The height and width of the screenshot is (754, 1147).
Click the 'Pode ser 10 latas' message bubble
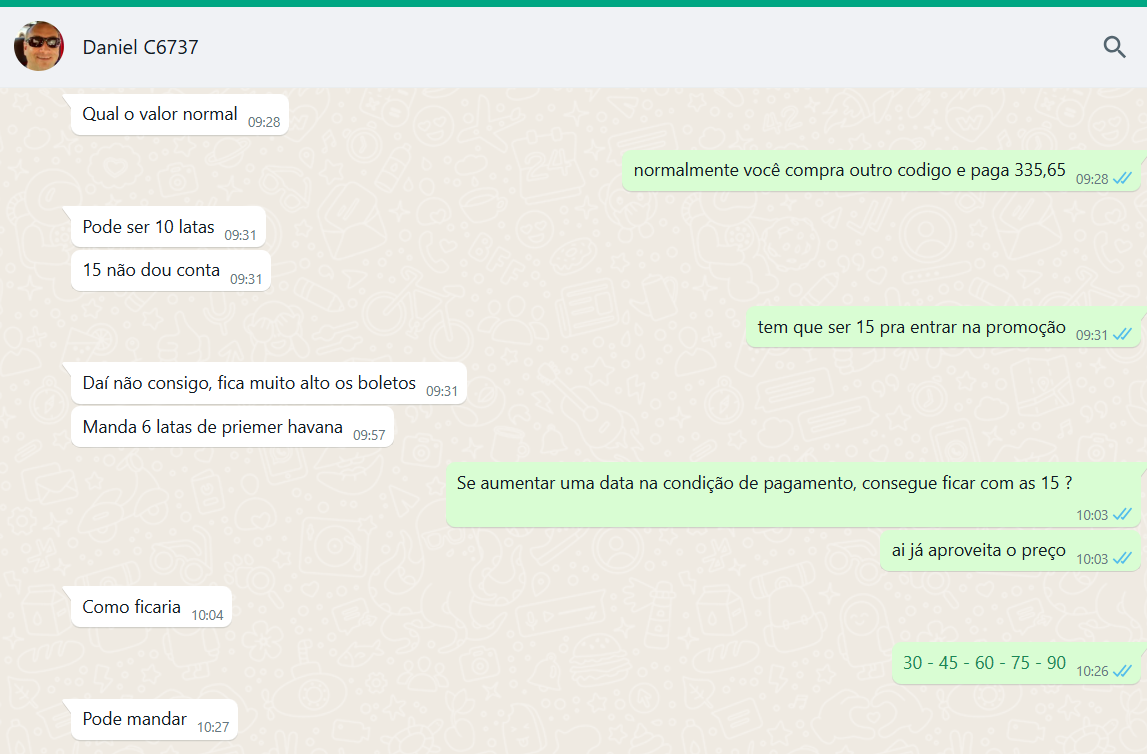(148, 227)
